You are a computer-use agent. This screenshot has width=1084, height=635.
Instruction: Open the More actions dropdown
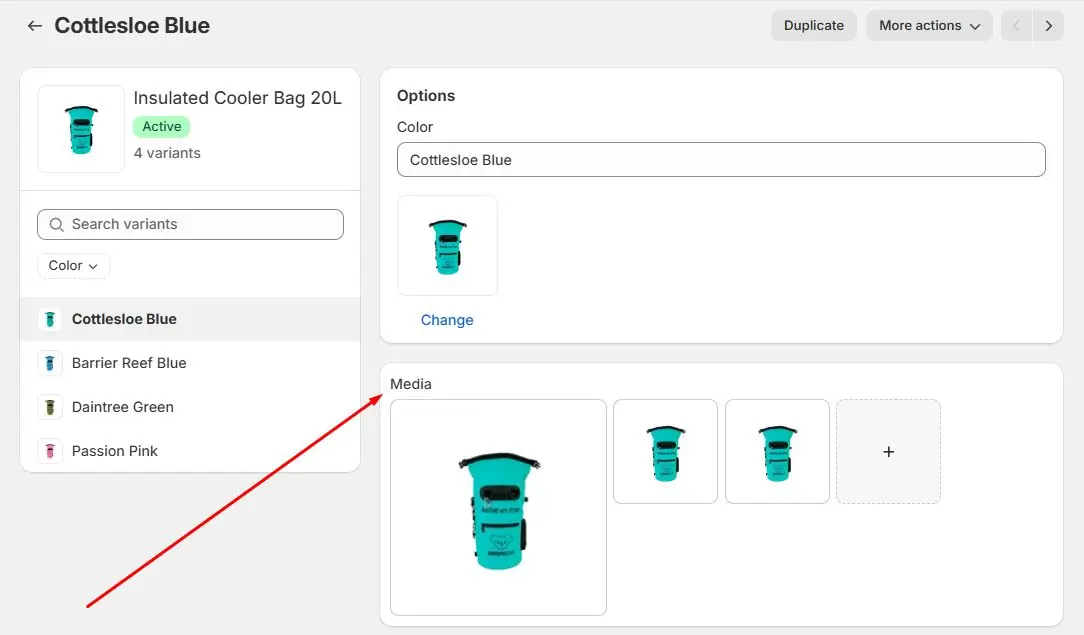(x=929, y=25)
